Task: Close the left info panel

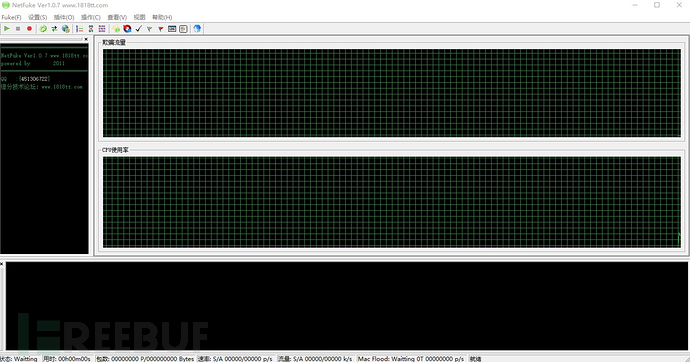Action: point(86,39)
